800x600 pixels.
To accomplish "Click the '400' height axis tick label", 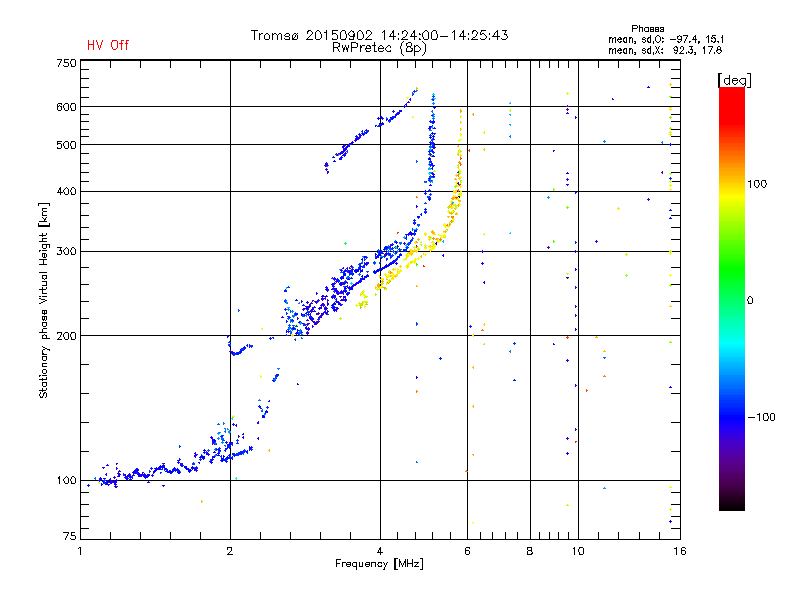I will [66, 191].
